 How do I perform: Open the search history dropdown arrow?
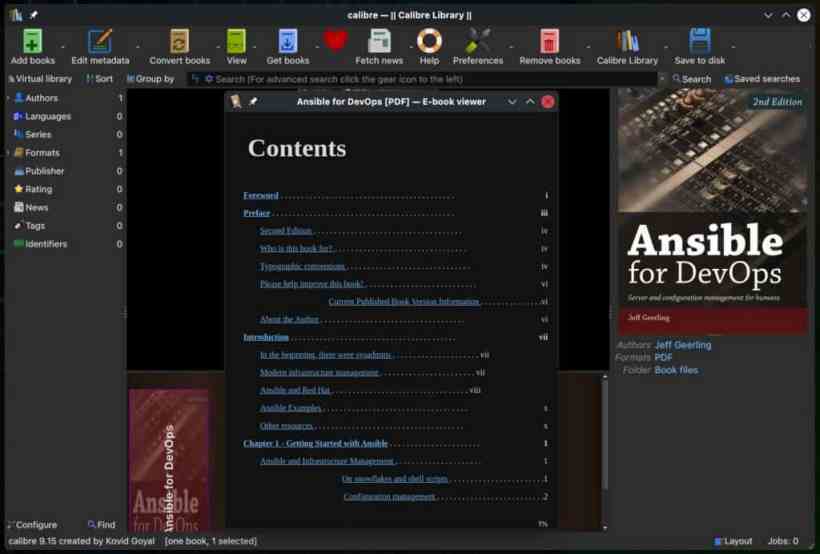pos(663,79)
